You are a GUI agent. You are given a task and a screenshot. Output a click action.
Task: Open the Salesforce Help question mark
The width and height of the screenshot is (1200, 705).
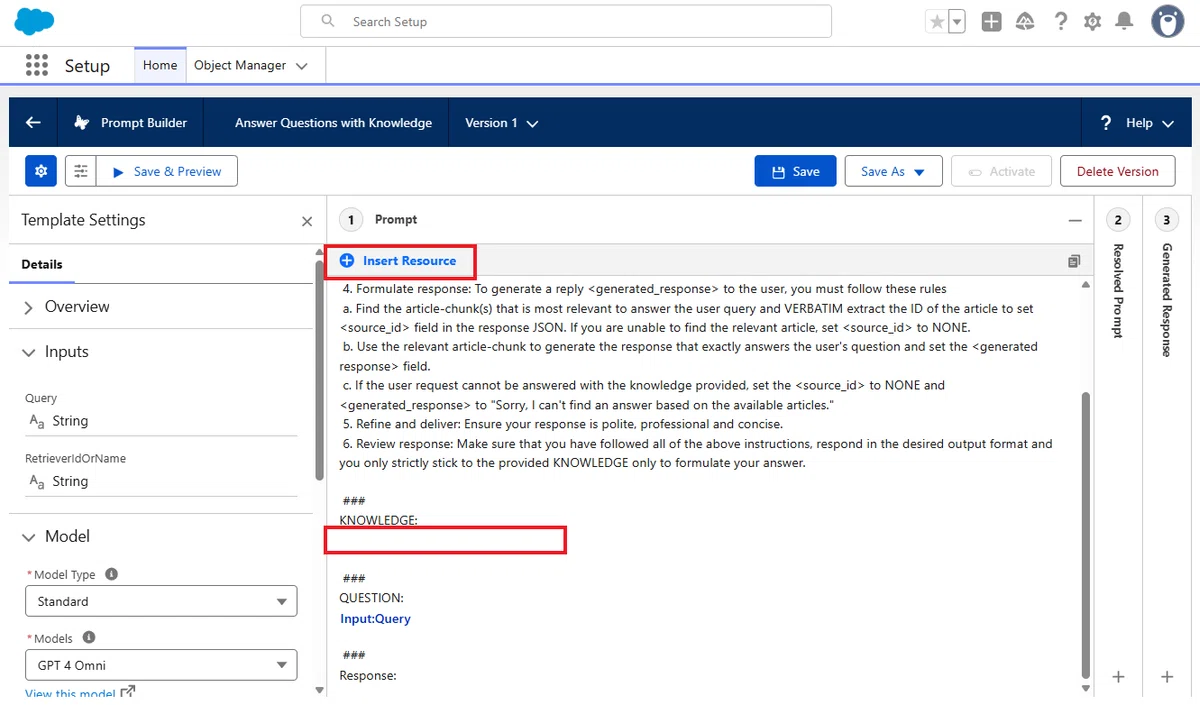[1061, 21]
